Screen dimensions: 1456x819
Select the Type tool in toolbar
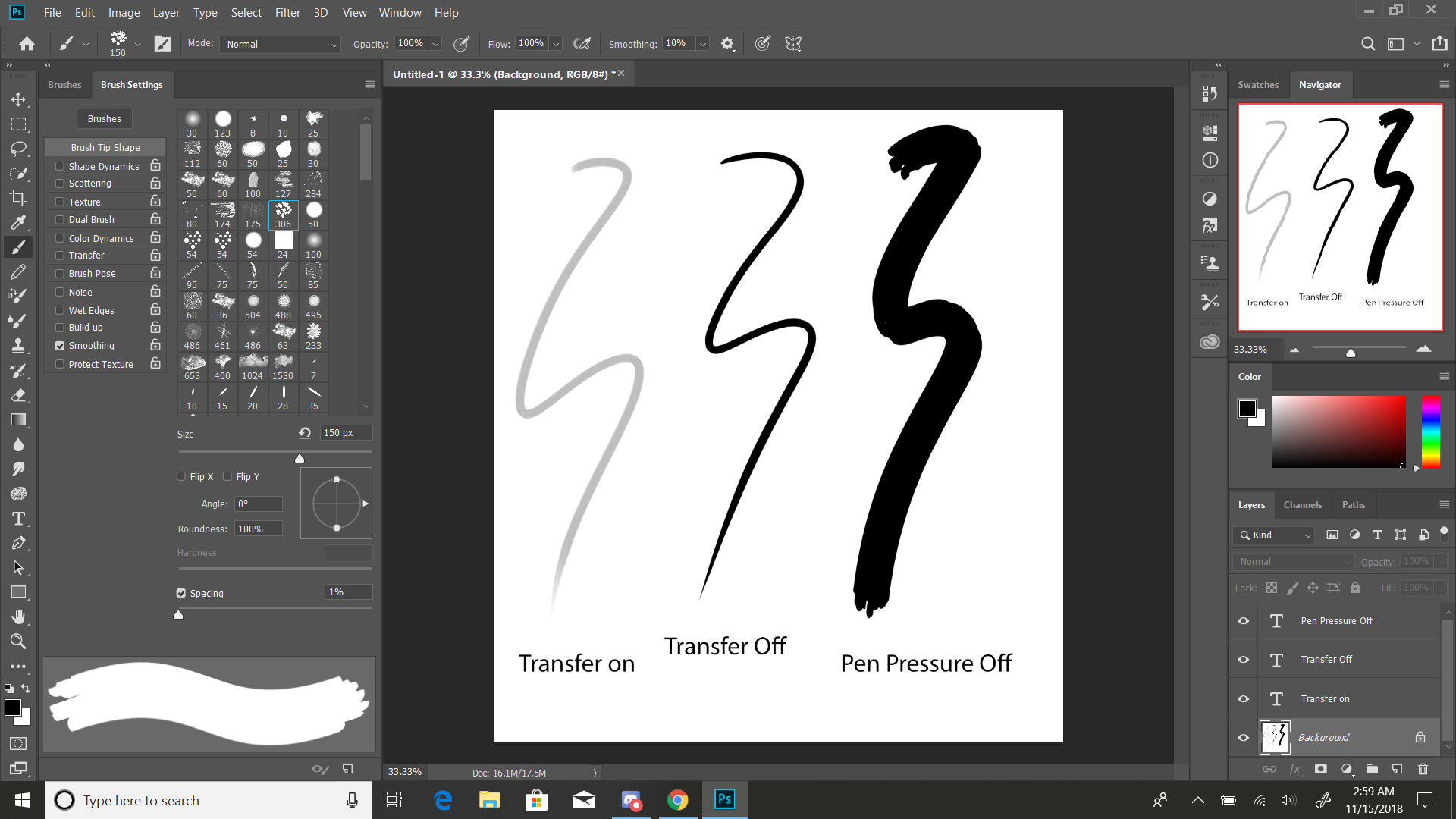18,518
